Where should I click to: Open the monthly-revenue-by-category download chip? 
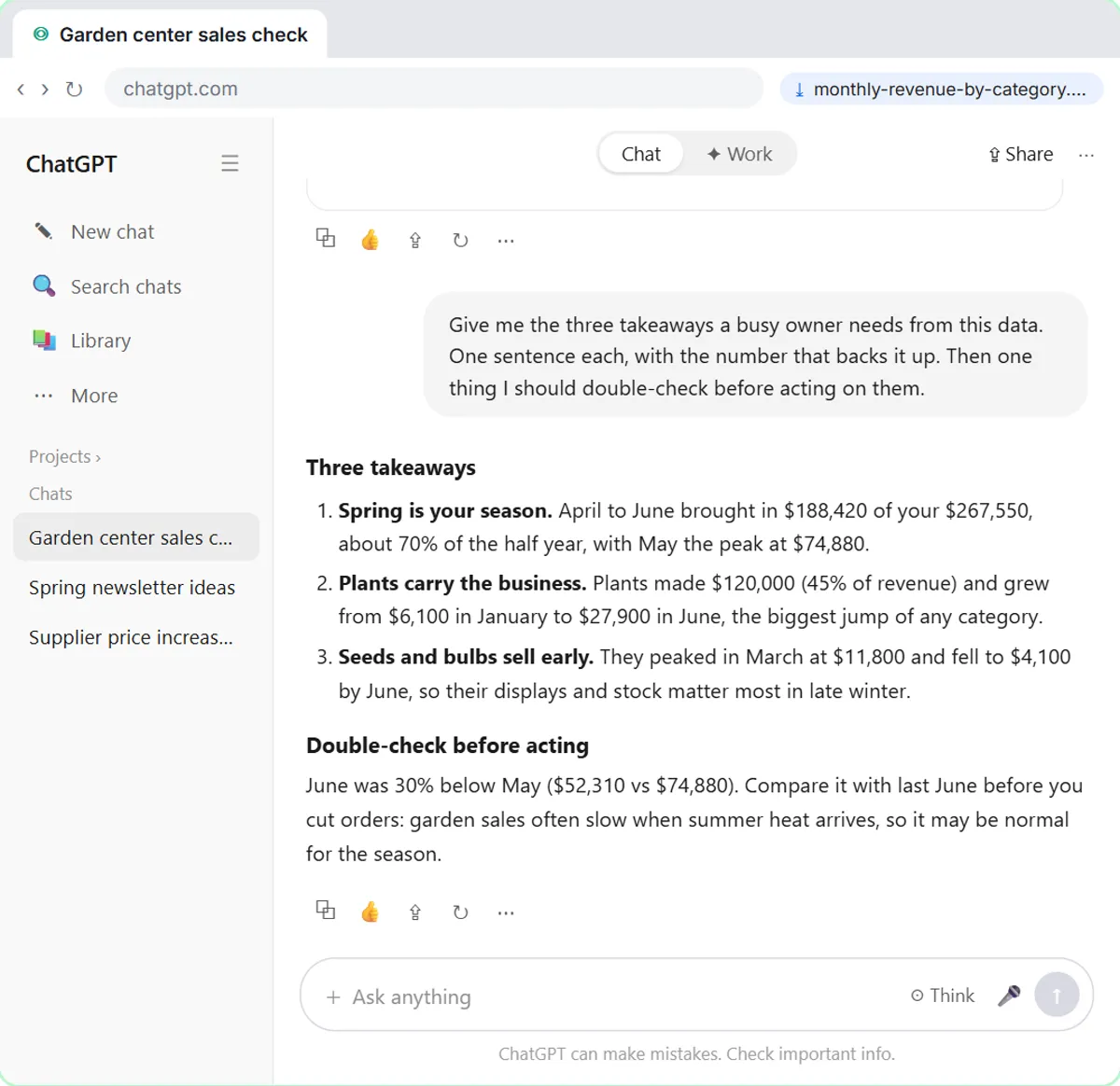[x=942, y=90]
